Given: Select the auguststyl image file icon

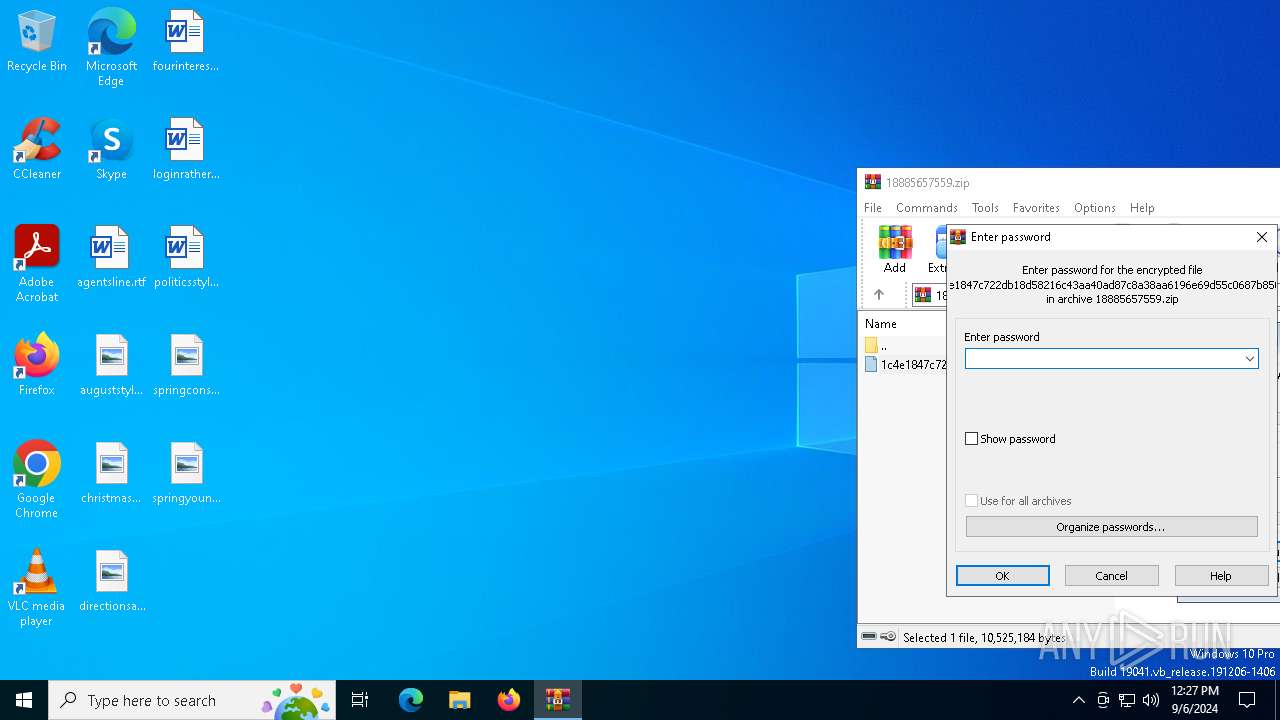Looking at the screenshot, I should (x=111, y=366).
